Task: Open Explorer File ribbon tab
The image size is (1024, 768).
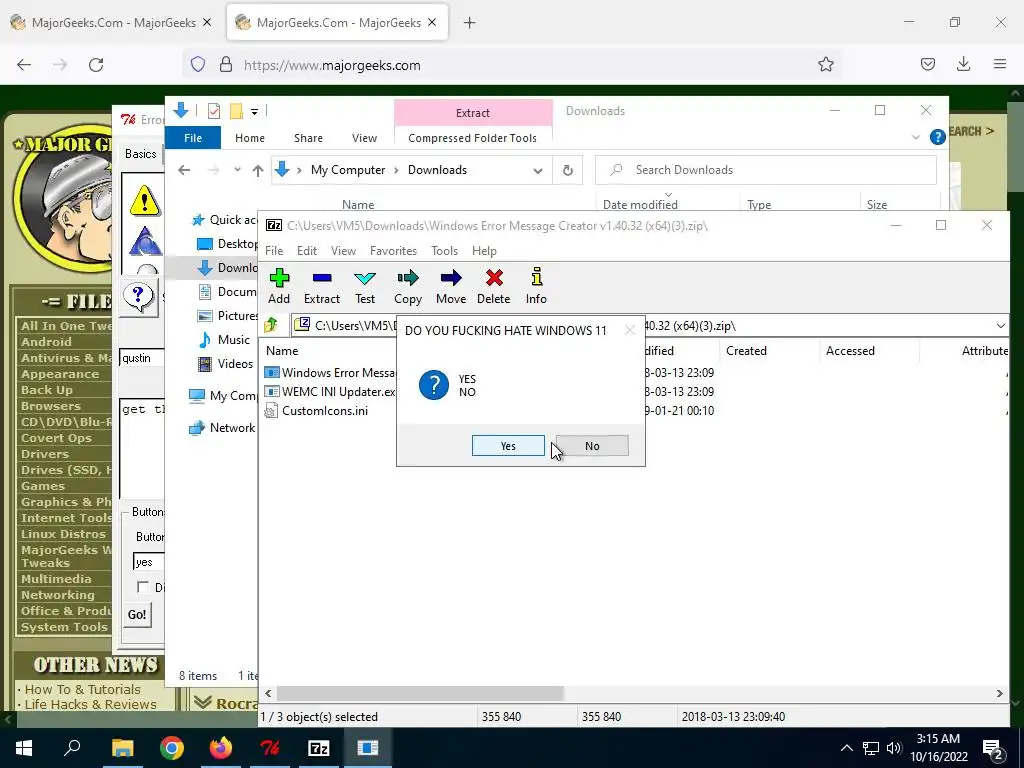Action: (193, 138)
